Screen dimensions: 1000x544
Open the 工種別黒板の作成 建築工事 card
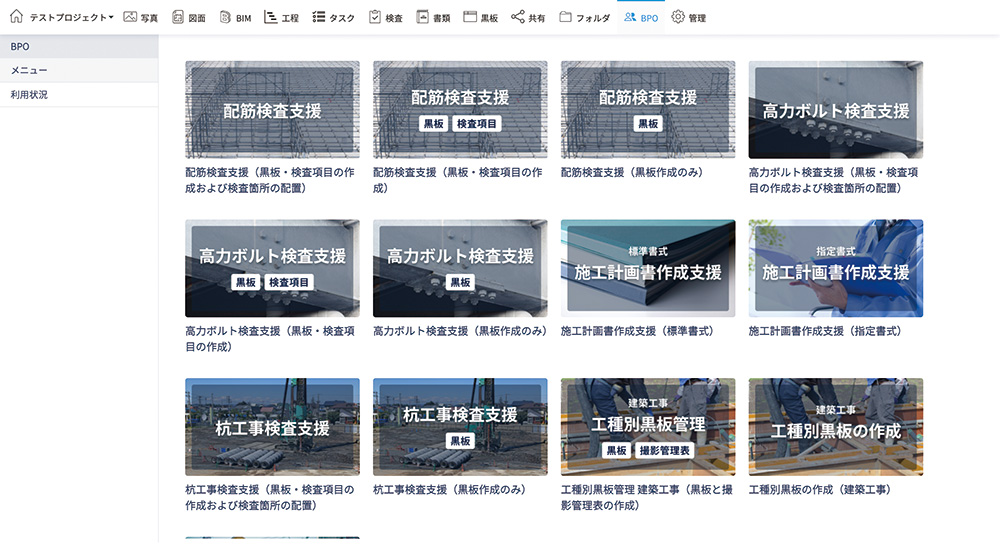click(835, 427)
